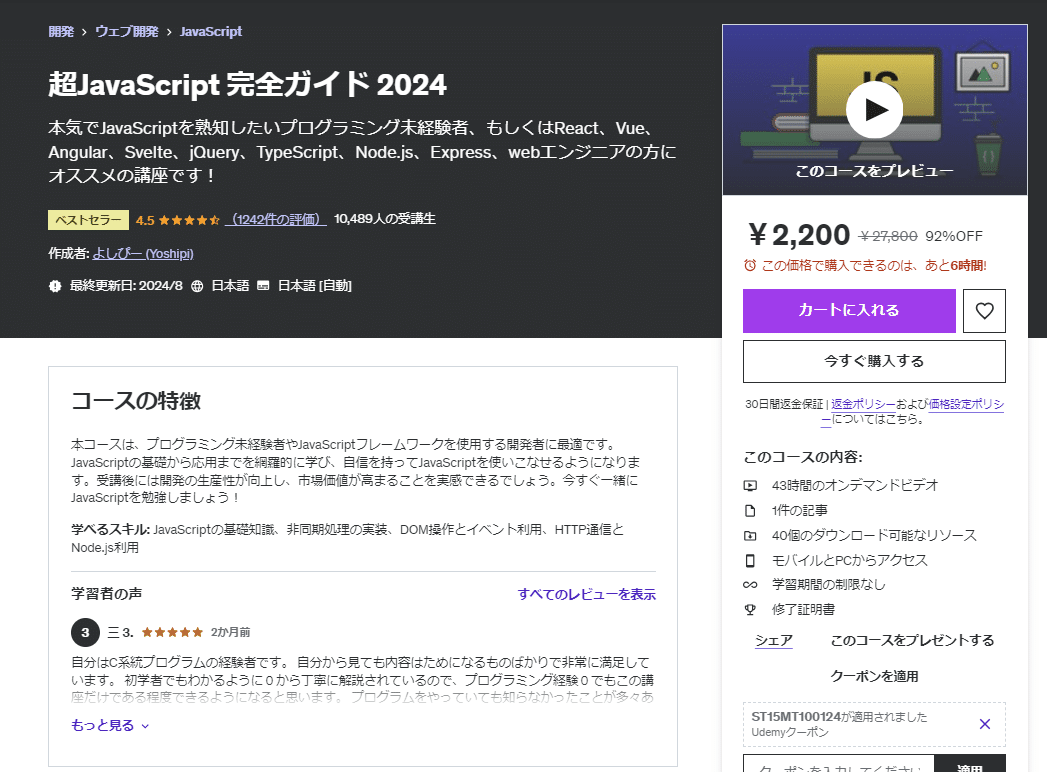
Task: Click the last-updated badge icon beside 最終更新日
Action: tap(55, 286)
